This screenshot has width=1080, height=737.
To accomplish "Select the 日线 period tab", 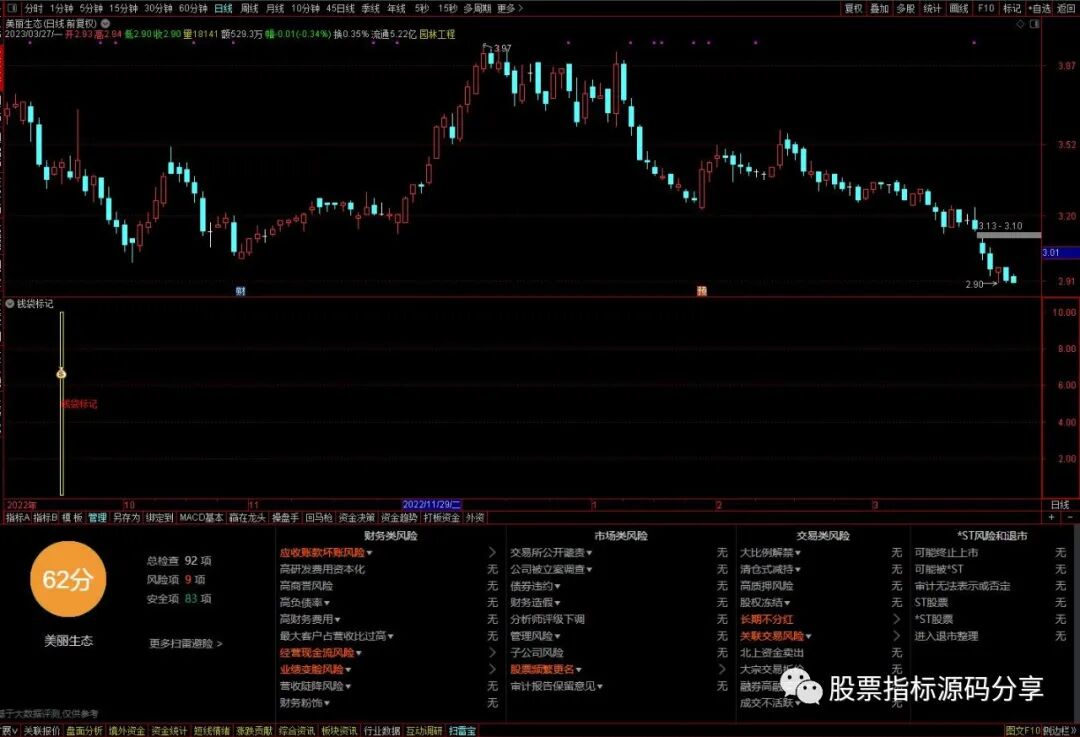I will (223, 8).
